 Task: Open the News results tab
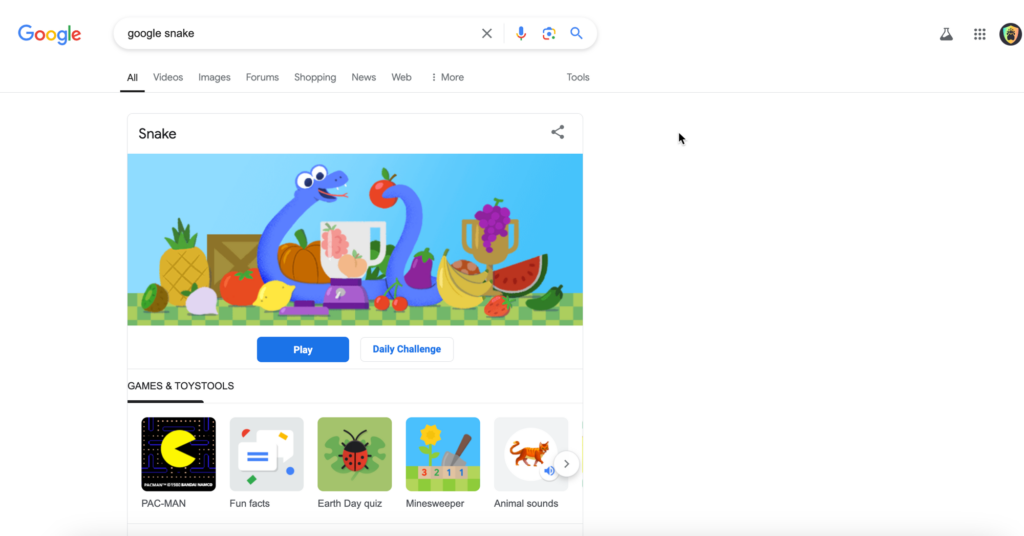(x=364, y=77)
